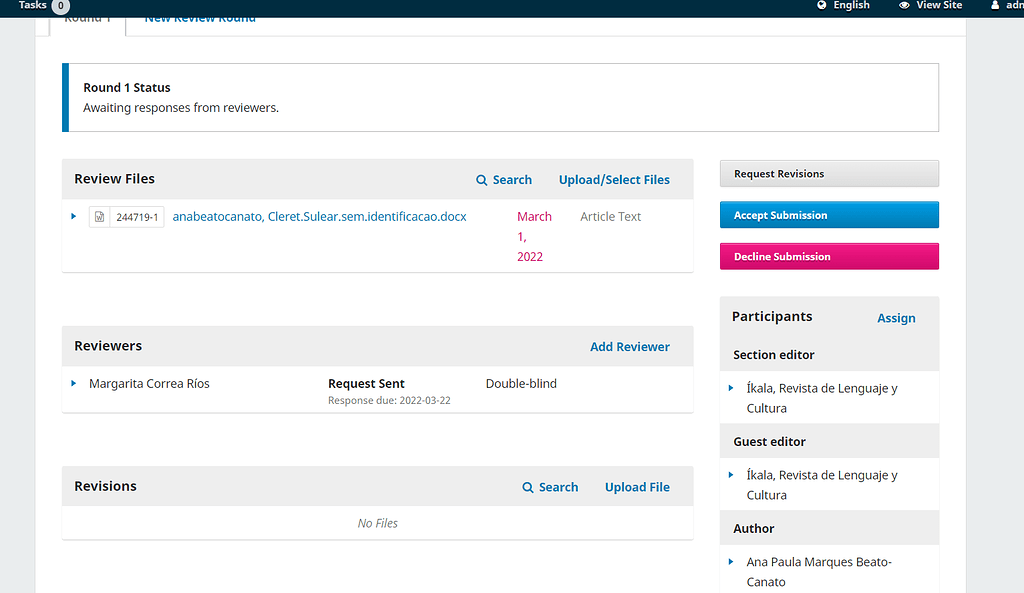Click Add Reviewer

[629, 346]
